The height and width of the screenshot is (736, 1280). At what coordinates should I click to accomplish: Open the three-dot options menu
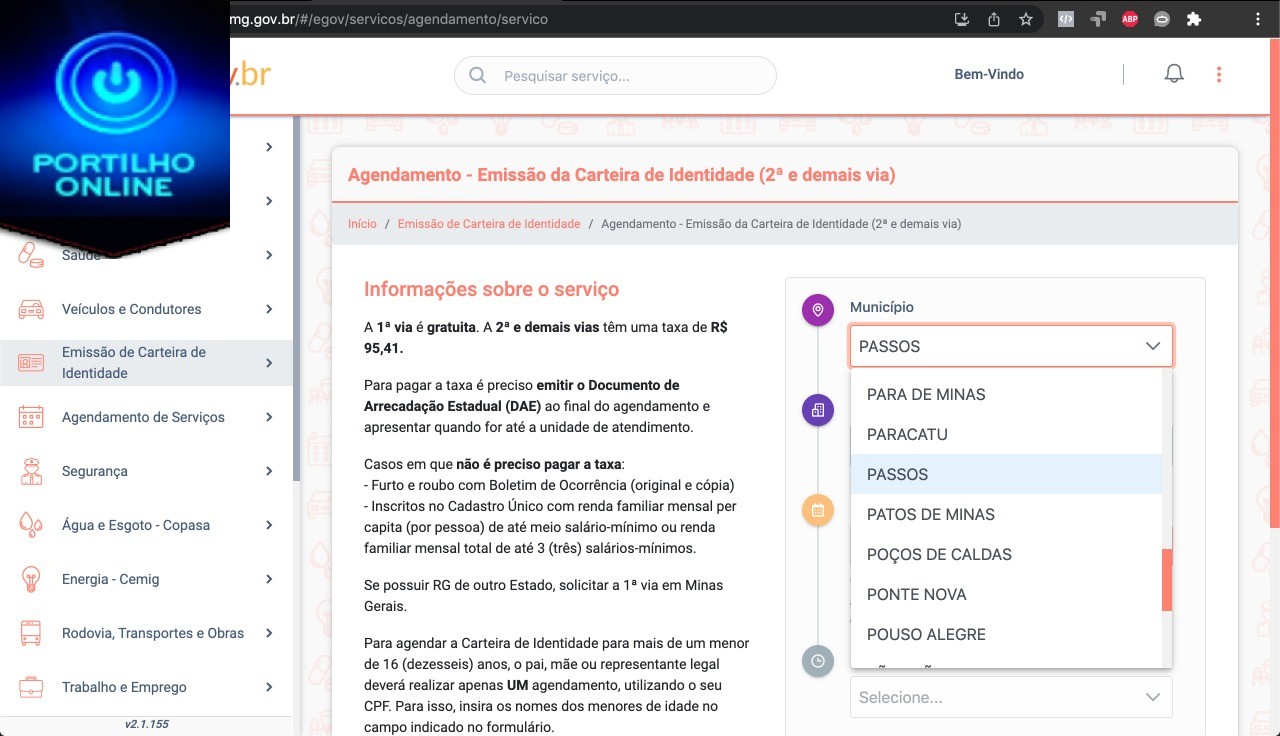coord(1218,74)
